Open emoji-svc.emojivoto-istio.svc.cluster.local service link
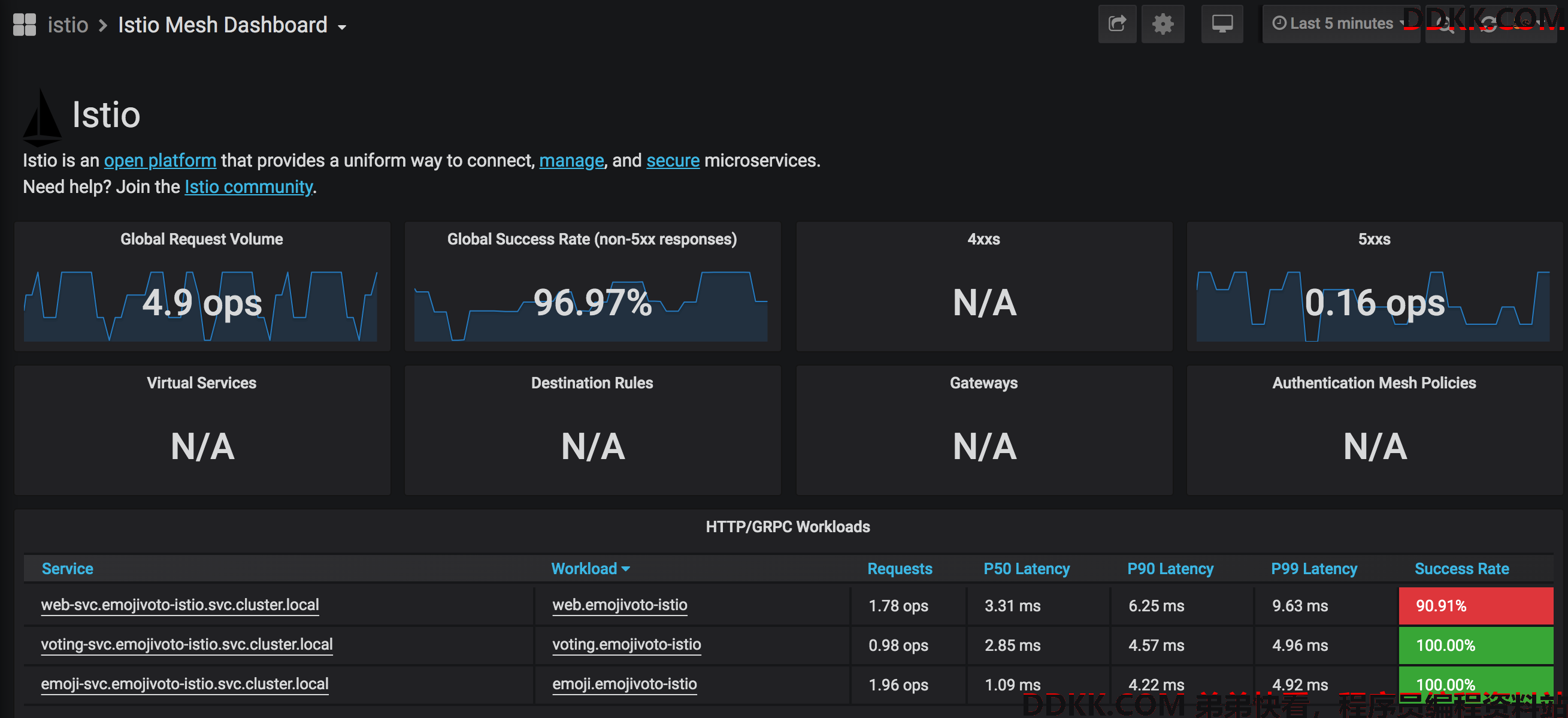This screenshot has width=1568, height=718. [184, 684]
